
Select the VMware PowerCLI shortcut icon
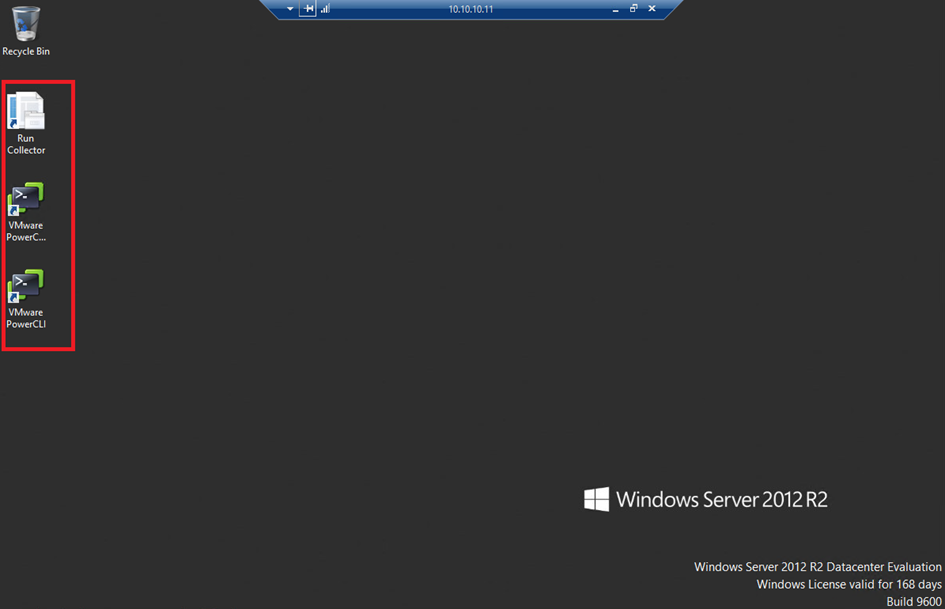pyautogui.click(x=26, y=298)
